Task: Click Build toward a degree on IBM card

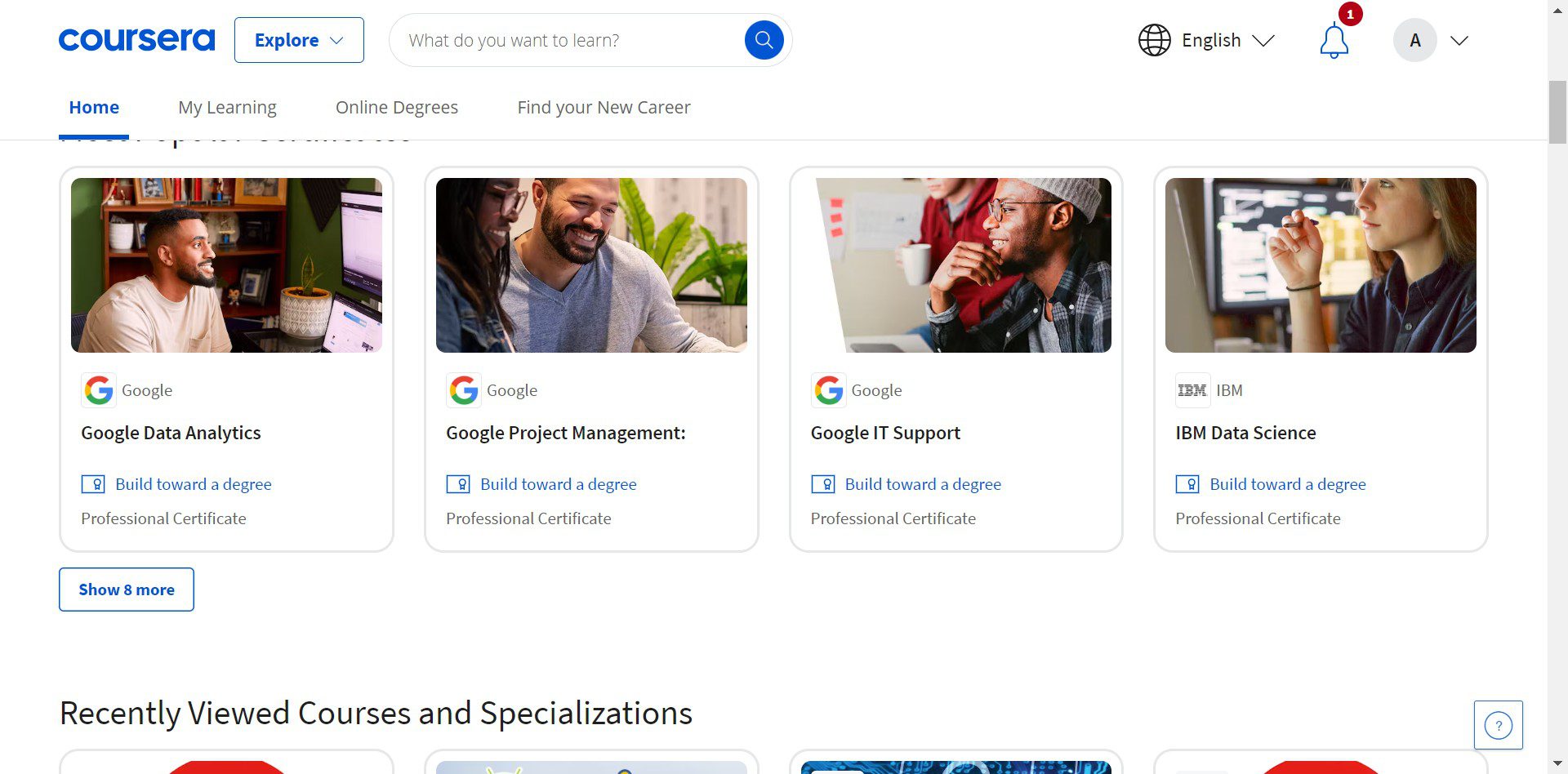Action: 1287,484
